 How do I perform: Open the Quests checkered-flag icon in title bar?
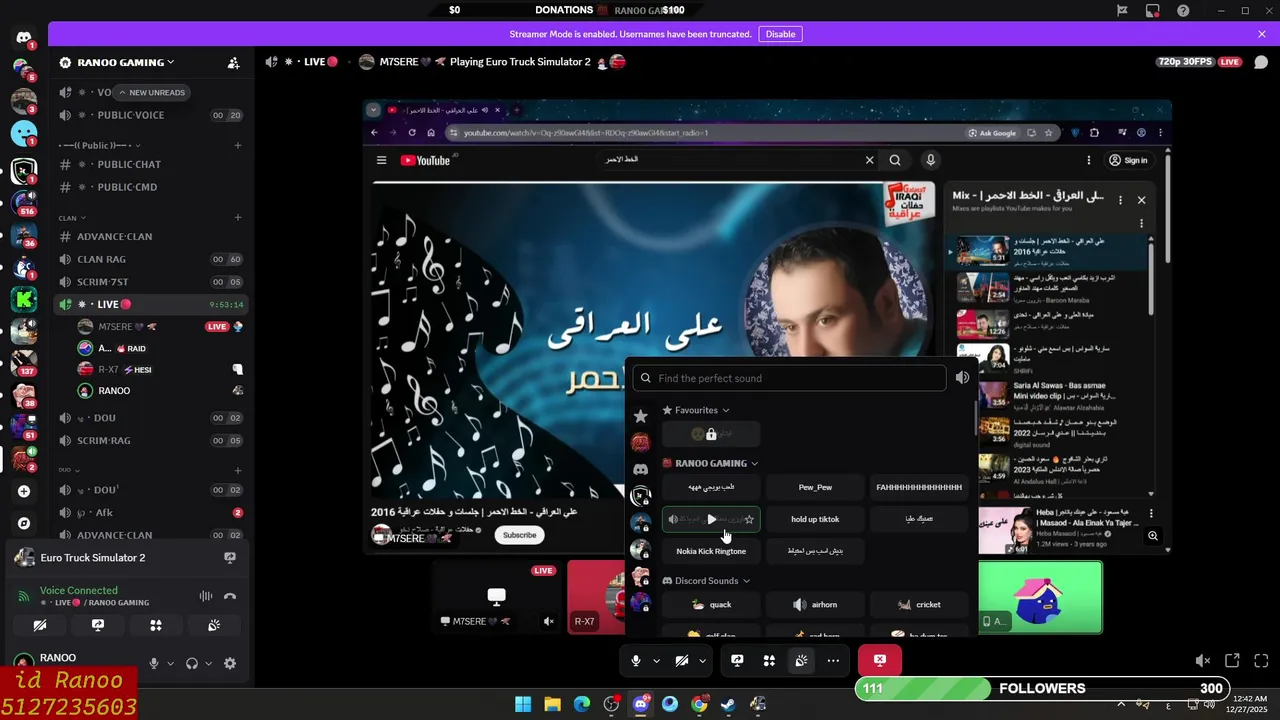[1123, 10]
